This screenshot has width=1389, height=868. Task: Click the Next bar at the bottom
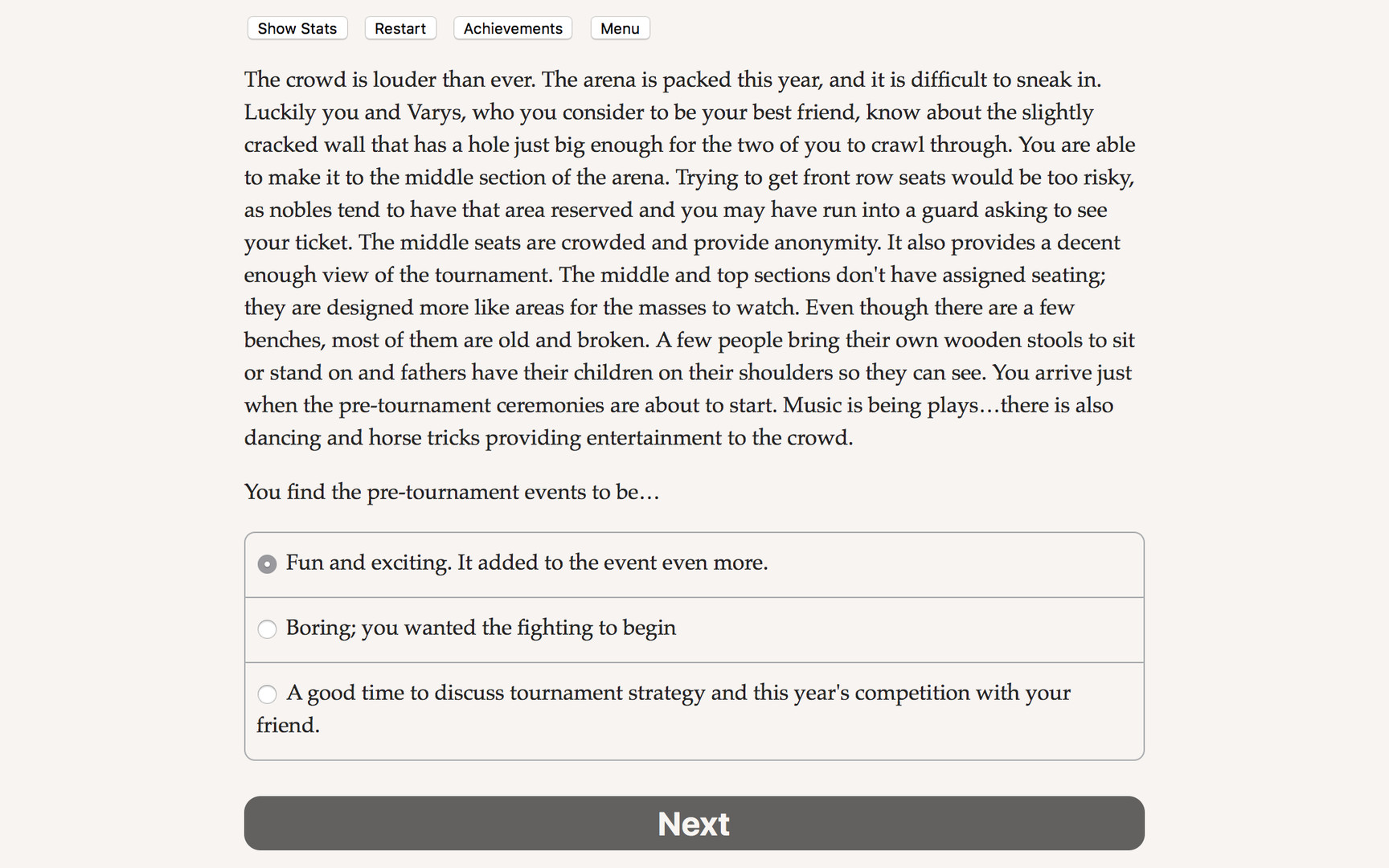(693, 823)
